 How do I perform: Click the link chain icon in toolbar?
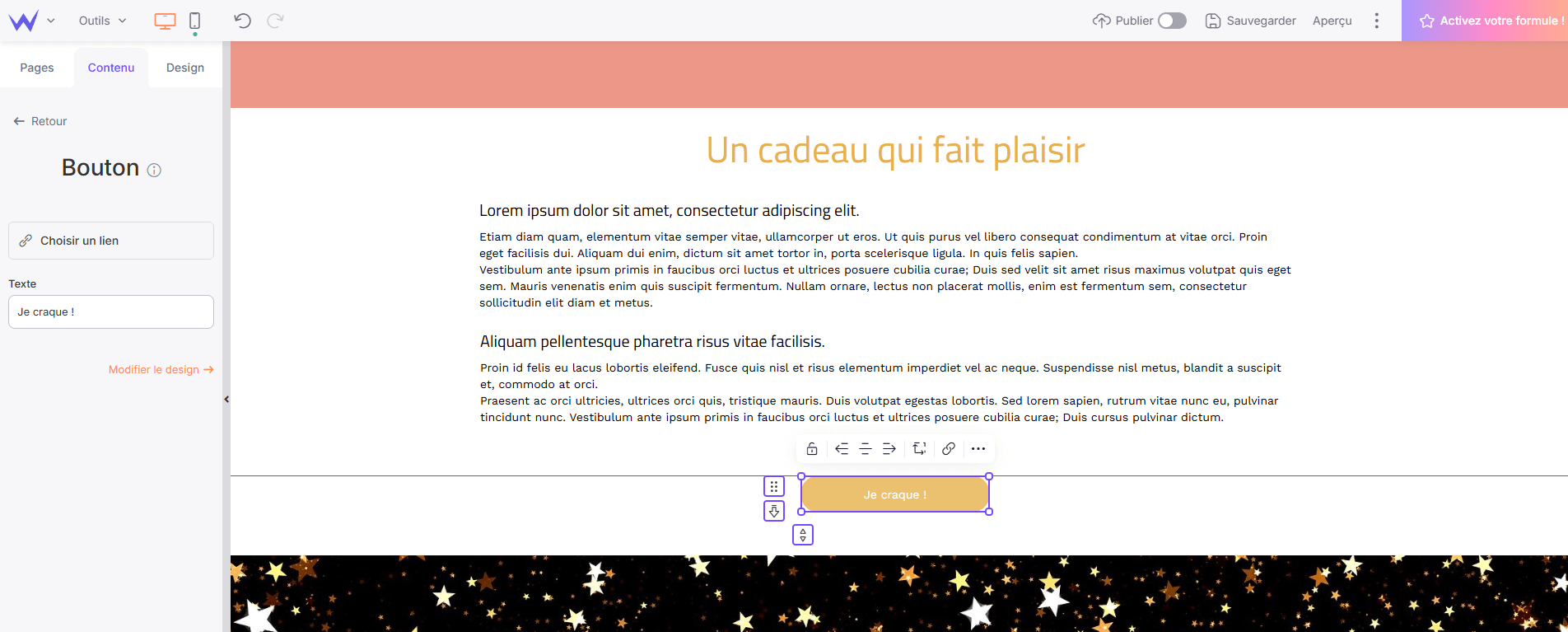pyautogui.click(x=949, y=449)
